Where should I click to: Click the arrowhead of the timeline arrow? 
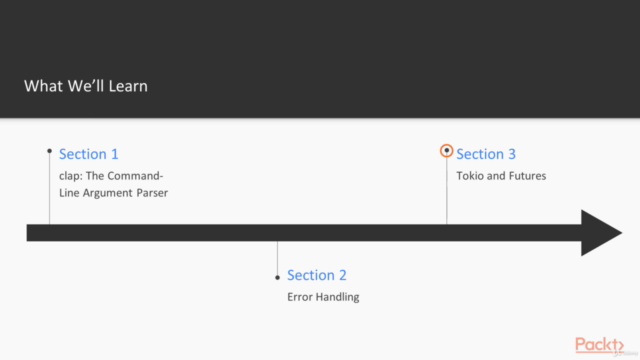pos(600,233)
